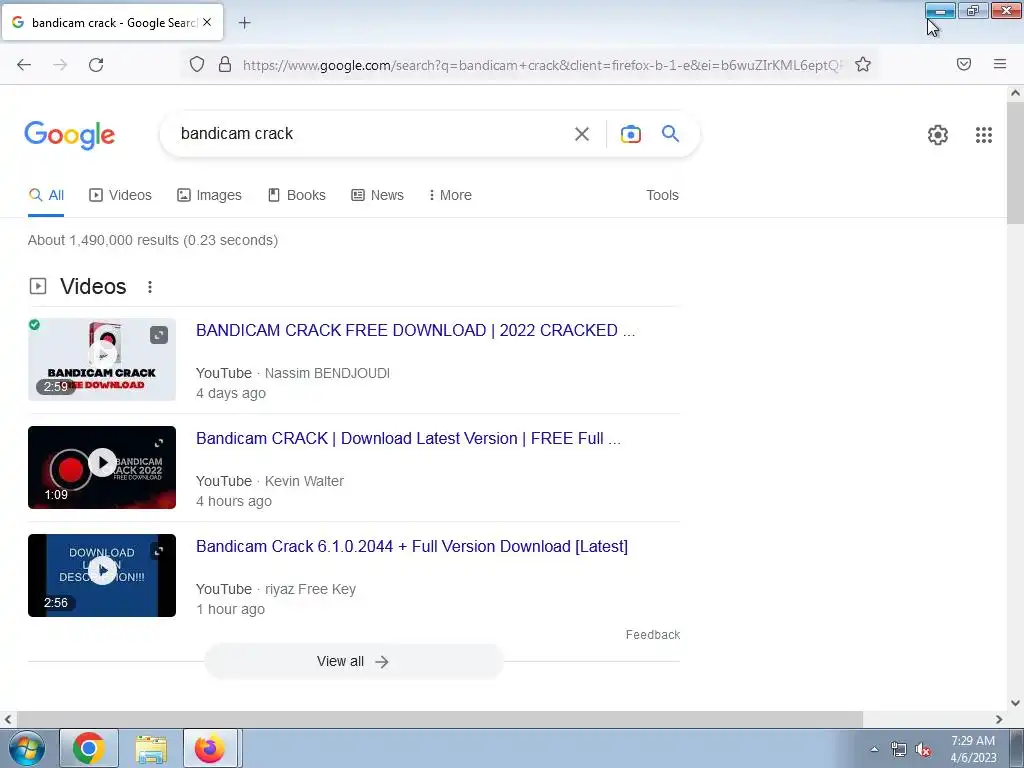Go back to the previous page
Viewport: 1024px width, 768px height.
(24, 65)
